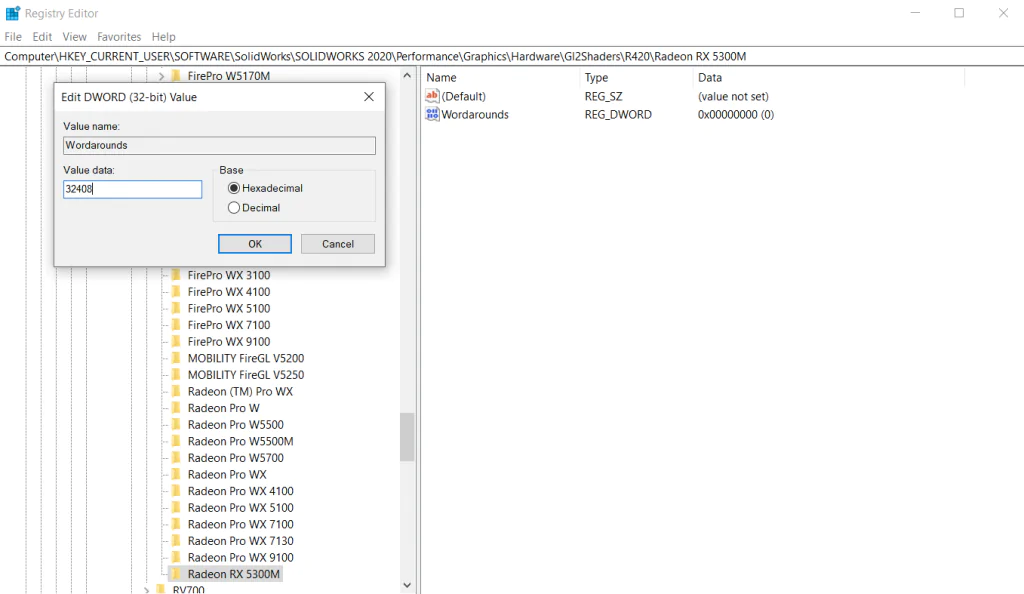Click the folder icon beside Radeon Pro W5700
Screen dimensions: 1024x594
(176, 458)
